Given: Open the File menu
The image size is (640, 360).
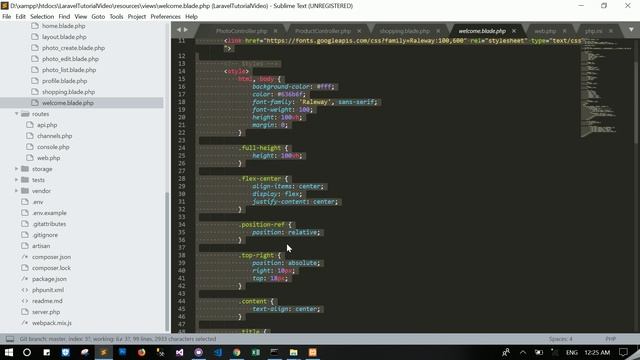Looking at the screenshot, I should (x=7, y=17).
